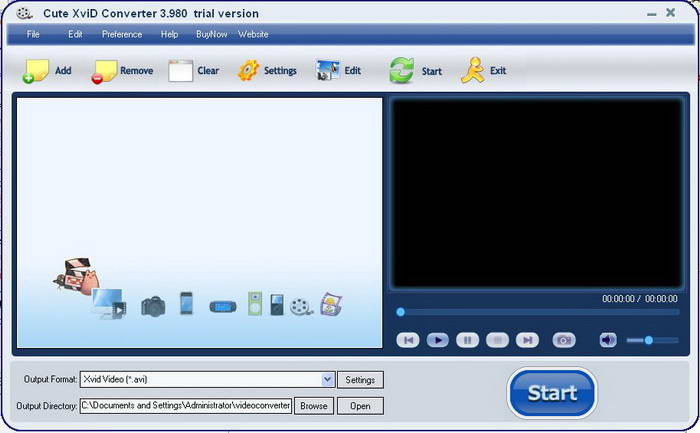Click the computer monitor device icon

[109, 304]
